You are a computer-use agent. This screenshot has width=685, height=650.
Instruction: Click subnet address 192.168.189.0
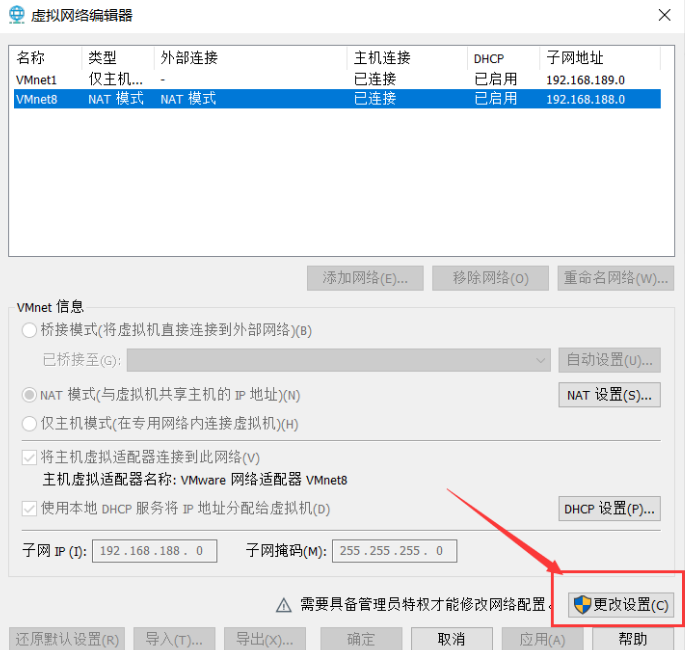pyautogui.click(x=585, y=80)
